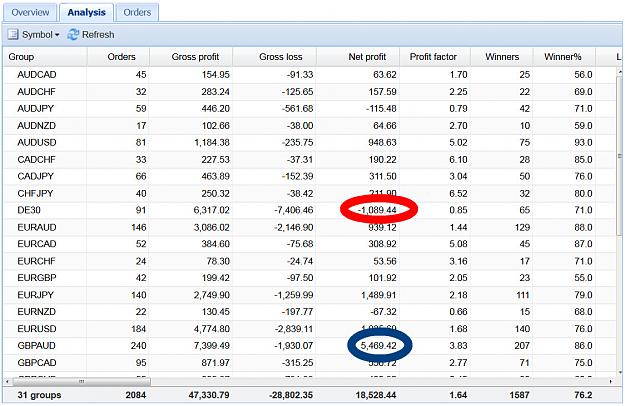Viewport: 625px width, 406px height.
Task: Click the Refresh icon
Action: pos(73,35)
